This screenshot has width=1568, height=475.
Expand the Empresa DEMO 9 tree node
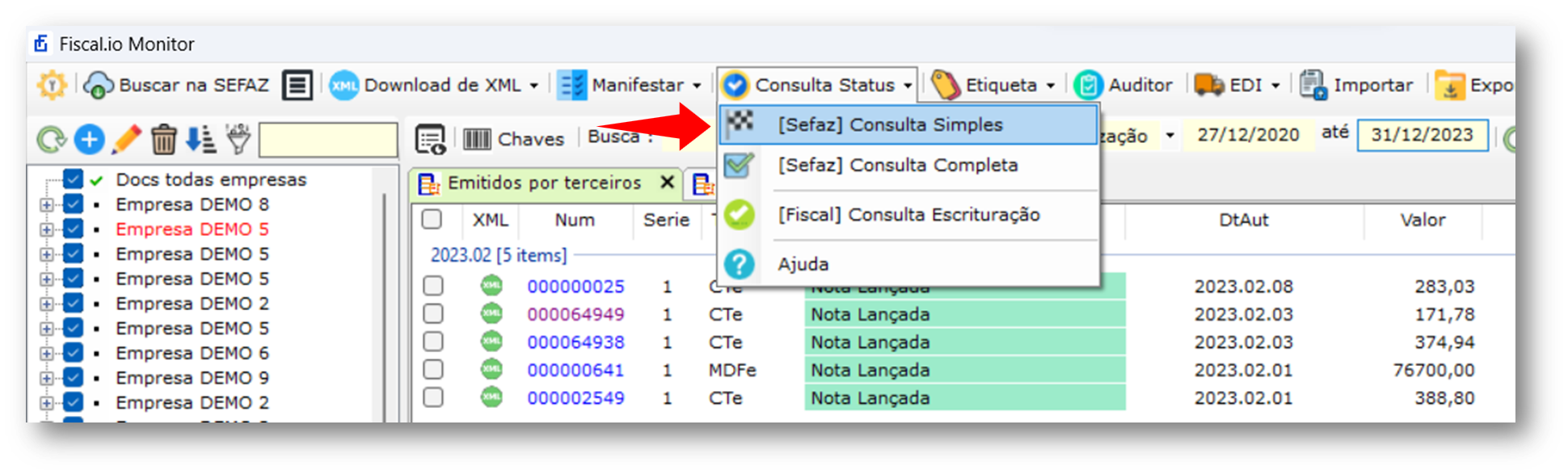coord(47,378)
